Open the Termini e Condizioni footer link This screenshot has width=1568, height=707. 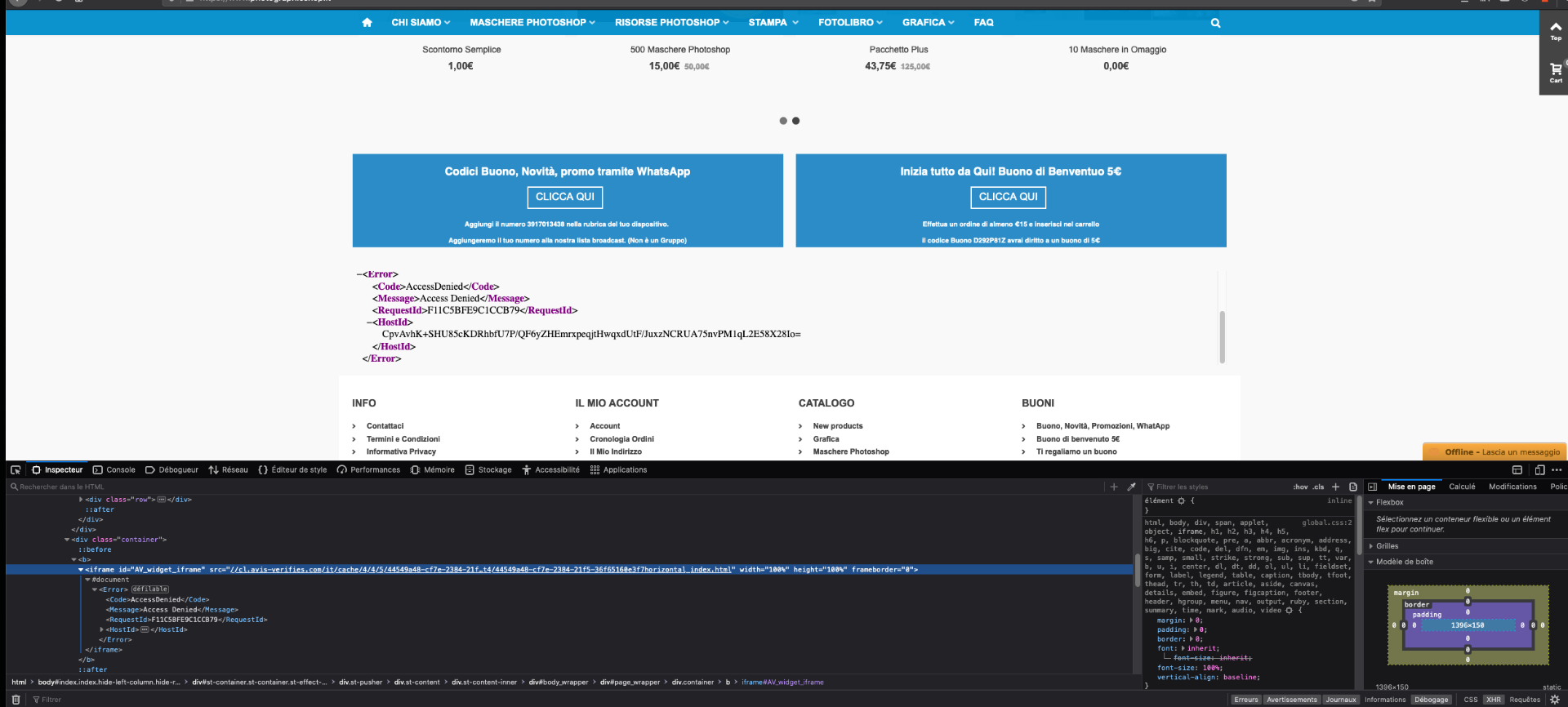click(403, 439)
